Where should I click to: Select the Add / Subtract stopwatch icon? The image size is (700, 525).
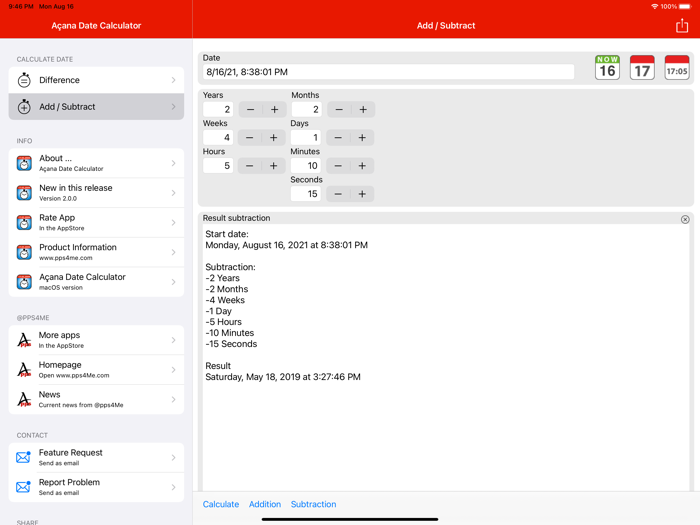point(24,107)
